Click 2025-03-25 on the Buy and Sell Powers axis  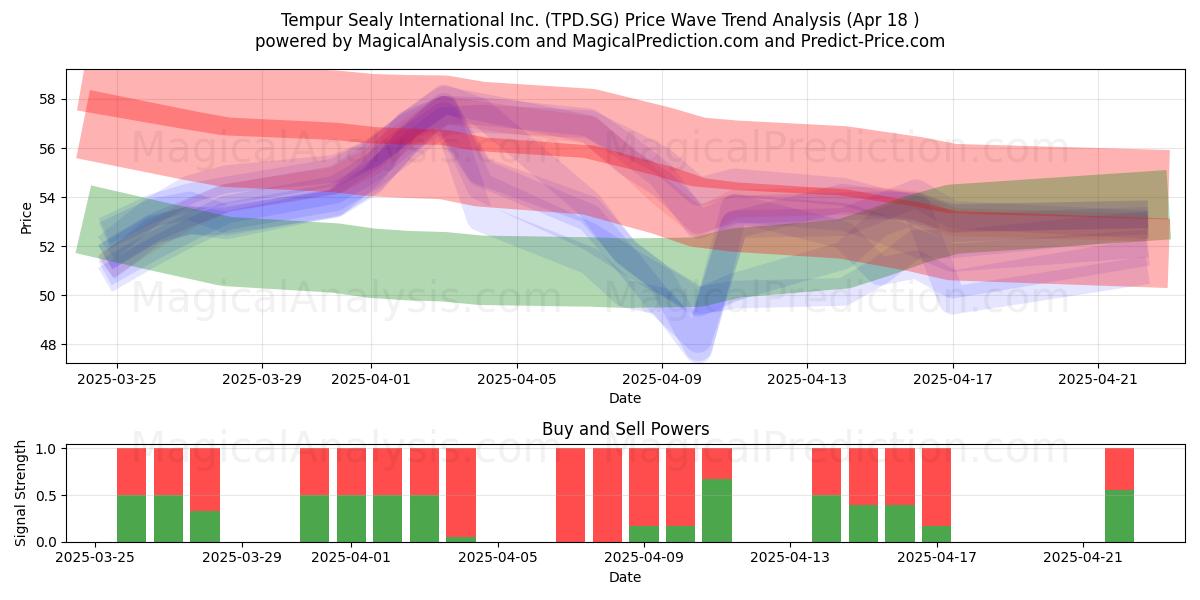pos(95,558)
